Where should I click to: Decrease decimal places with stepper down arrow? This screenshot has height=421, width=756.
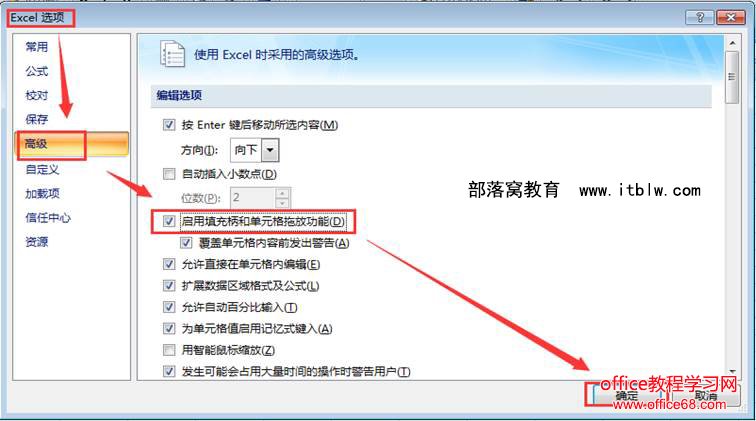[x=283, y=203]
